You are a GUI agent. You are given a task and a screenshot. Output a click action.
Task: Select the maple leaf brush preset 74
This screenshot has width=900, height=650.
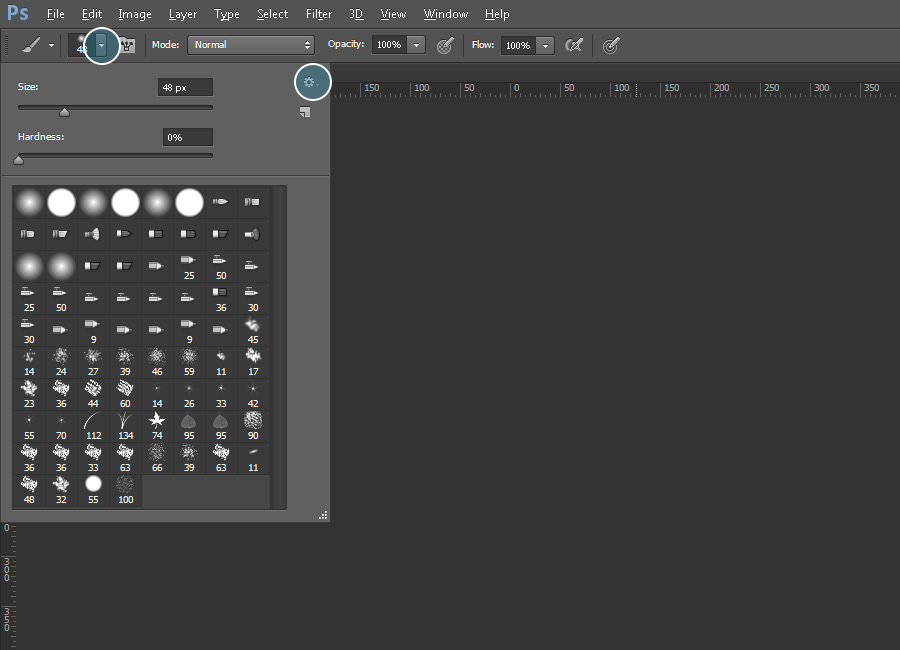157,422
